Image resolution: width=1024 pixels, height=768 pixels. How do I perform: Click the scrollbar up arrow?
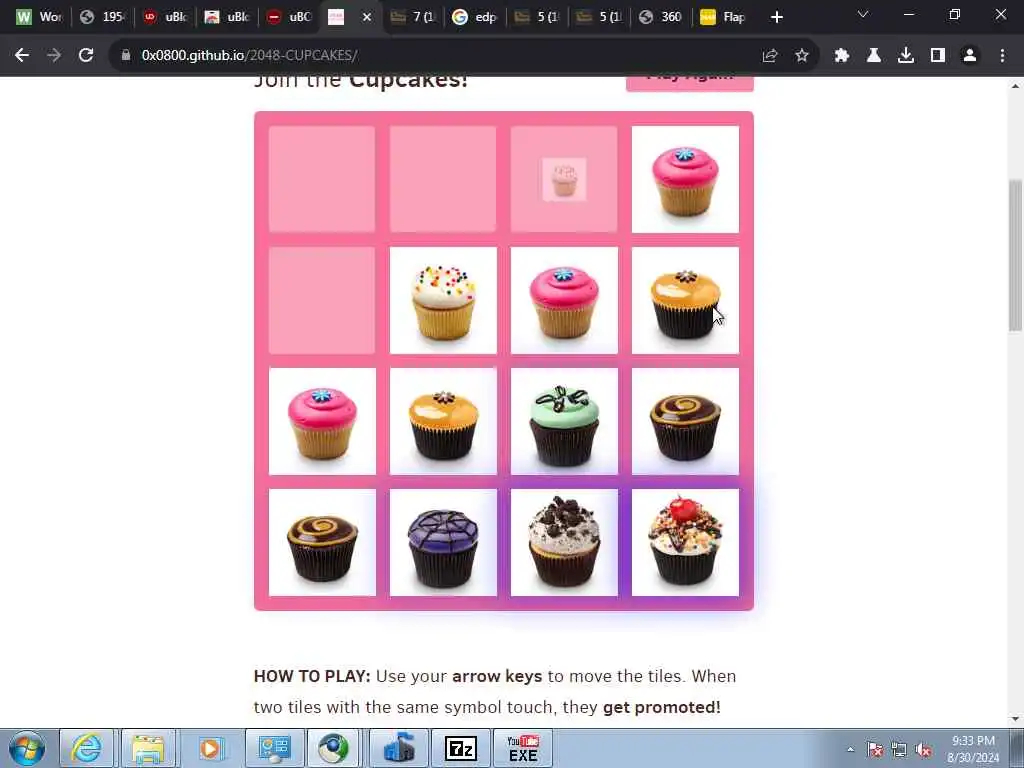coord(1016,86)
